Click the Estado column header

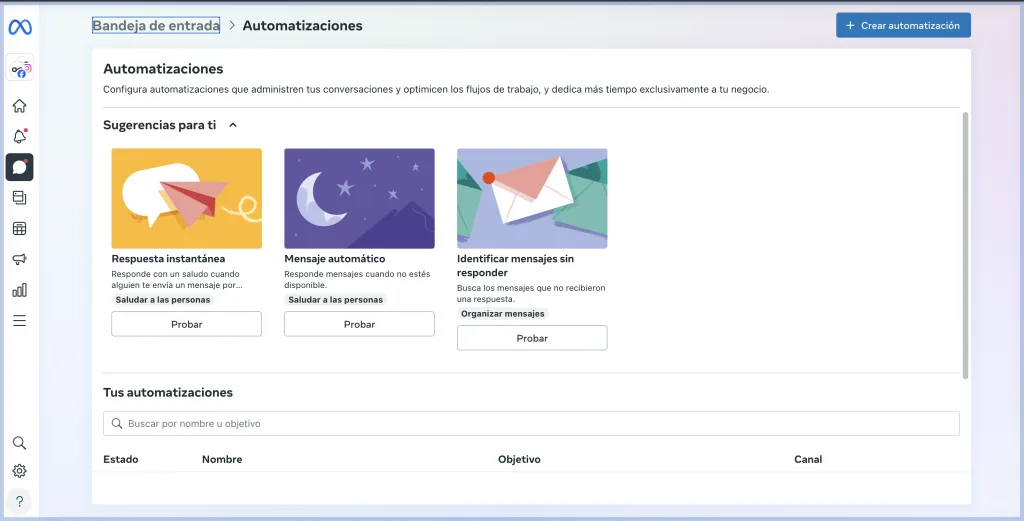(x=121, y=459)
